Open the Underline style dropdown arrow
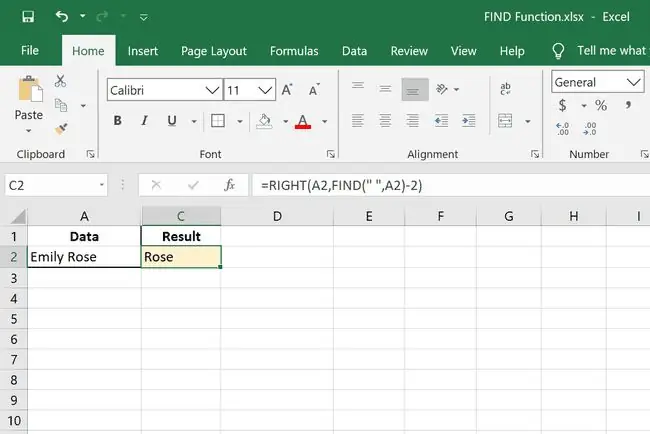The height and width of the screenshot is (434, 650). click(x=194, y=121)
